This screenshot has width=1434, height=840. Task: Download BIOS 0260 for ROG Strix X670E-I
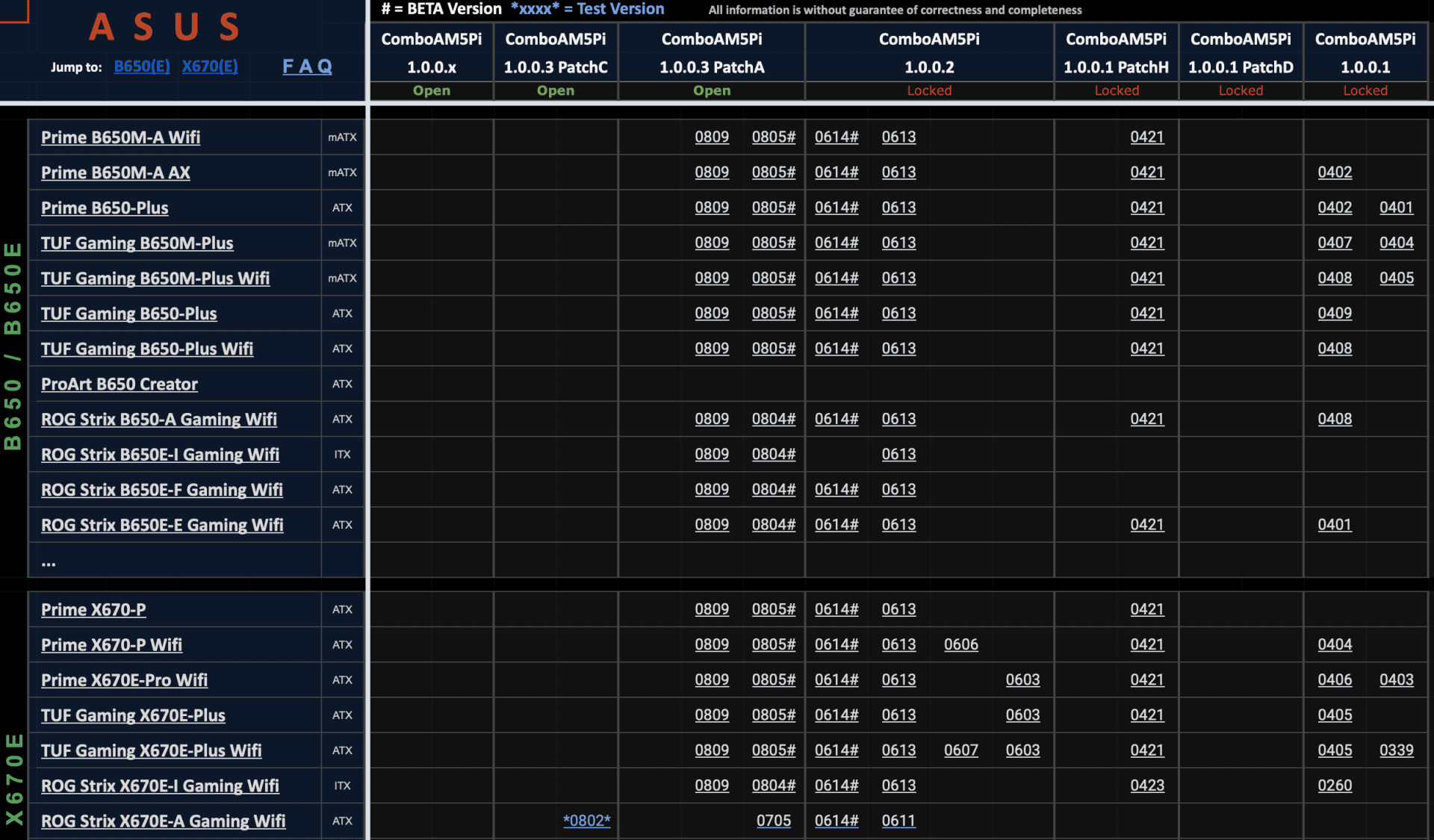(x=1335, y=785)
